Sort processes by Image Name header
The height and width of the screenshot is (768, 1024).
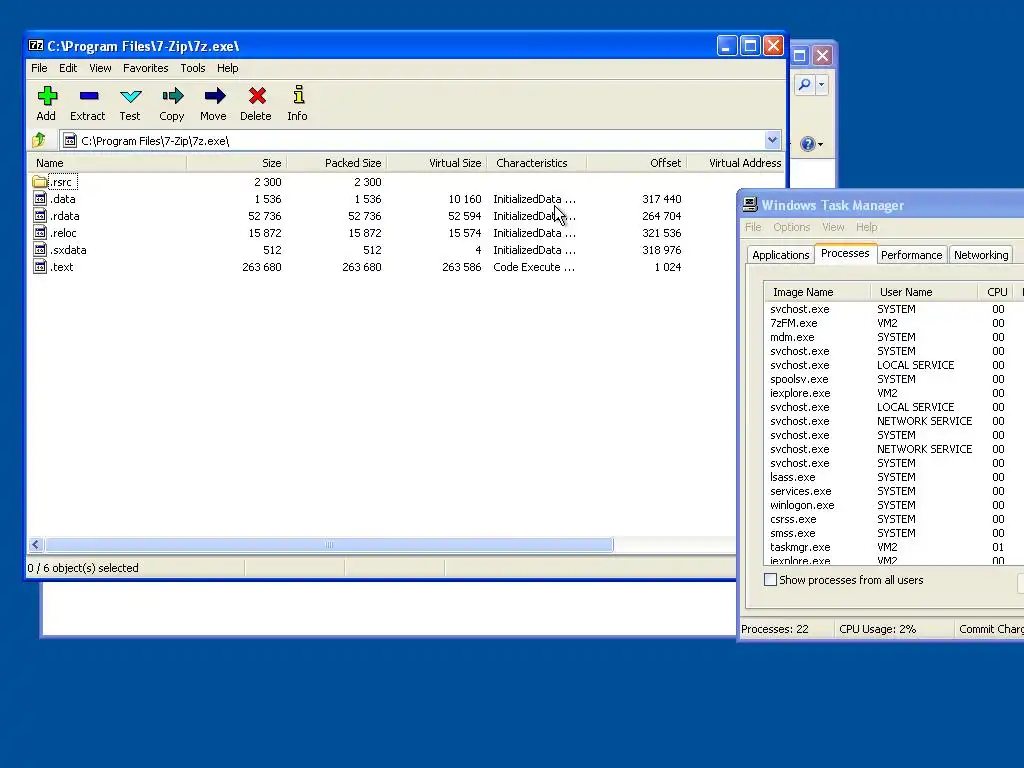point(817,292)
